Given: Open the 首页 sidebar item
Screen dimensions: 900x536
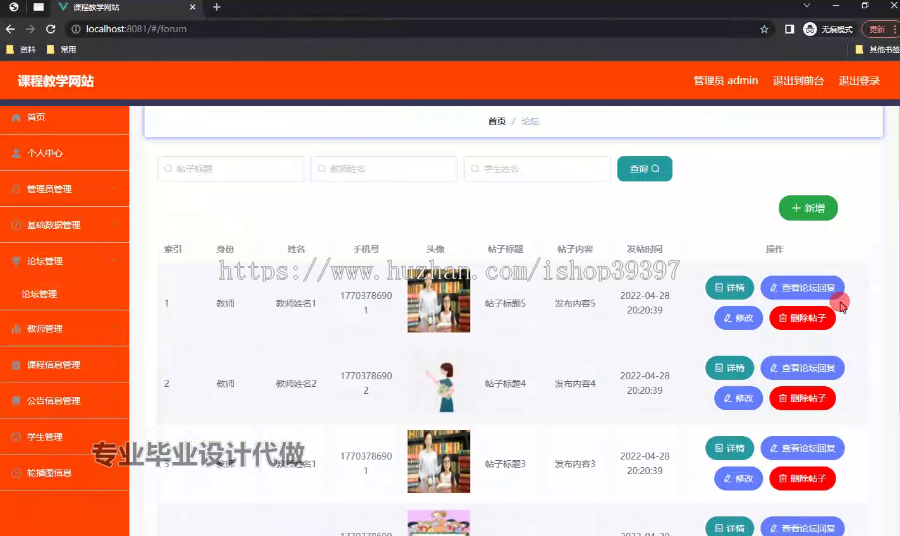Looking at the screenshot, I should click(x=64, y=117).
